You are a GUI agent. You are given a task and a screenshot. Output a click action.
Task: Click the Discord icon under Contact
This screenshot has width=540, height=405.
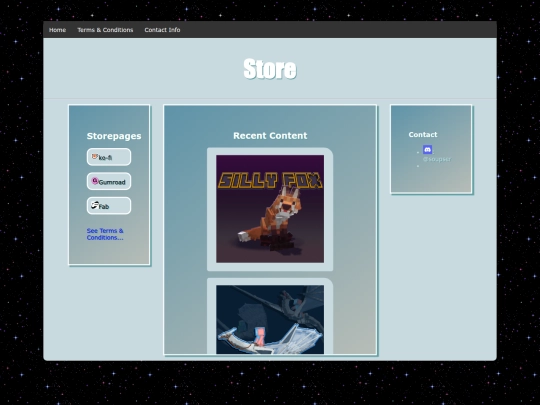[x=427, y=149]
